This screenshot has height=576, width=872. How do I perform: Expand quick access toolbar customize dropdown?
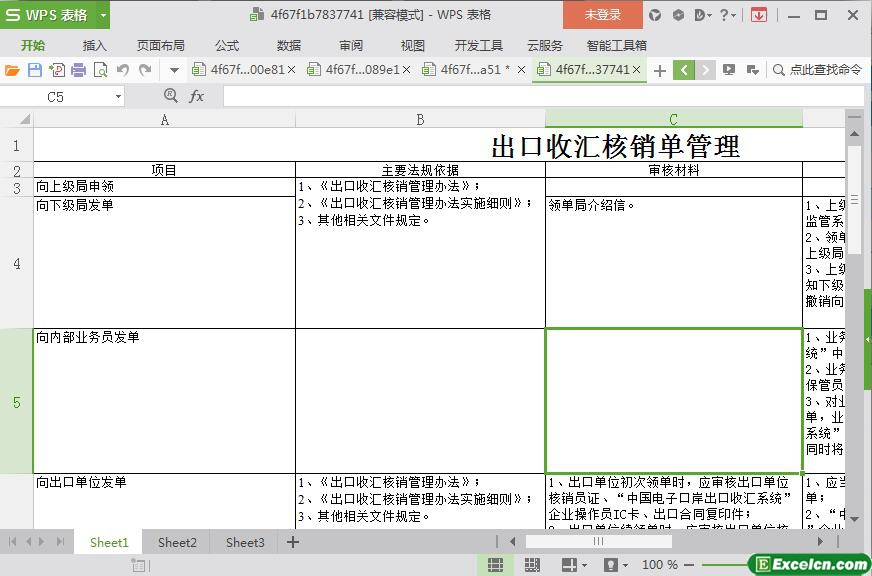click(x=174, y=70)
